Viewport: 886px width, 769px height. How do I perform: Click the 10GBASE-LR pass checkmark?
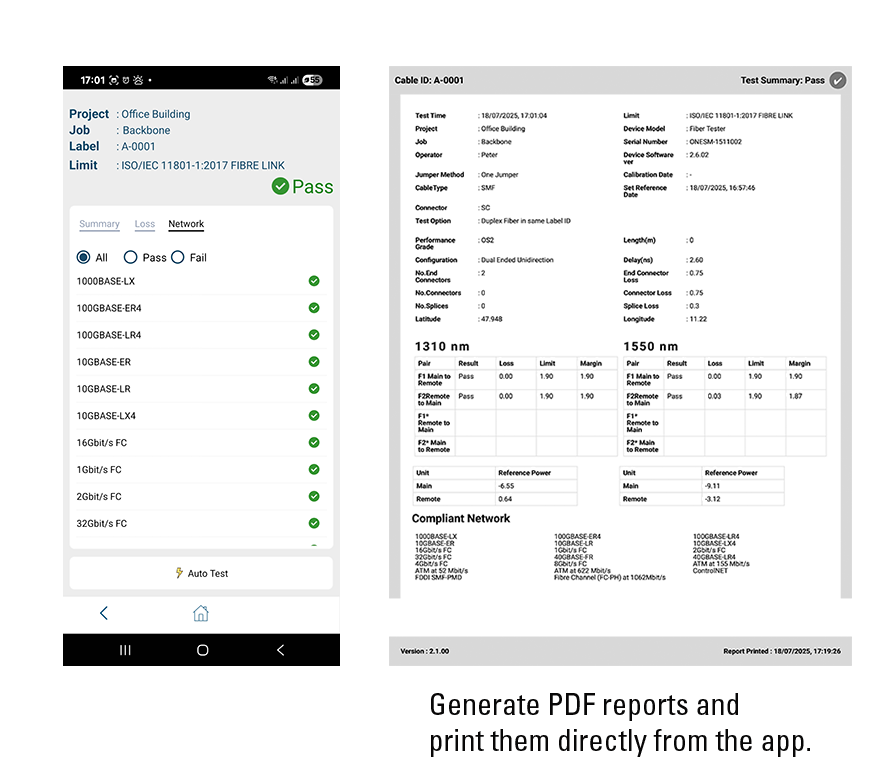[314, 389]
